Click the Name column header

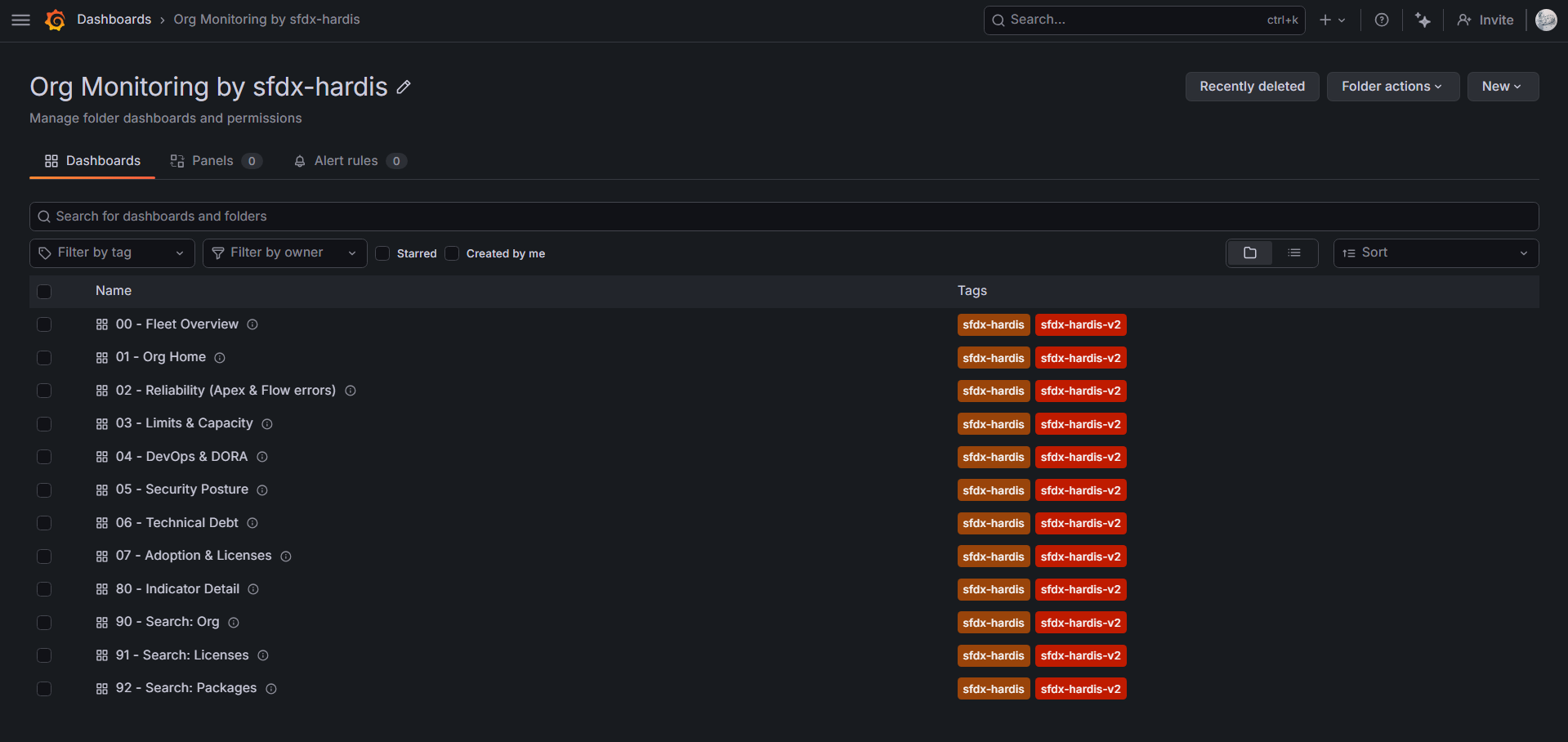pyautogui.click(x=114, y=291)
